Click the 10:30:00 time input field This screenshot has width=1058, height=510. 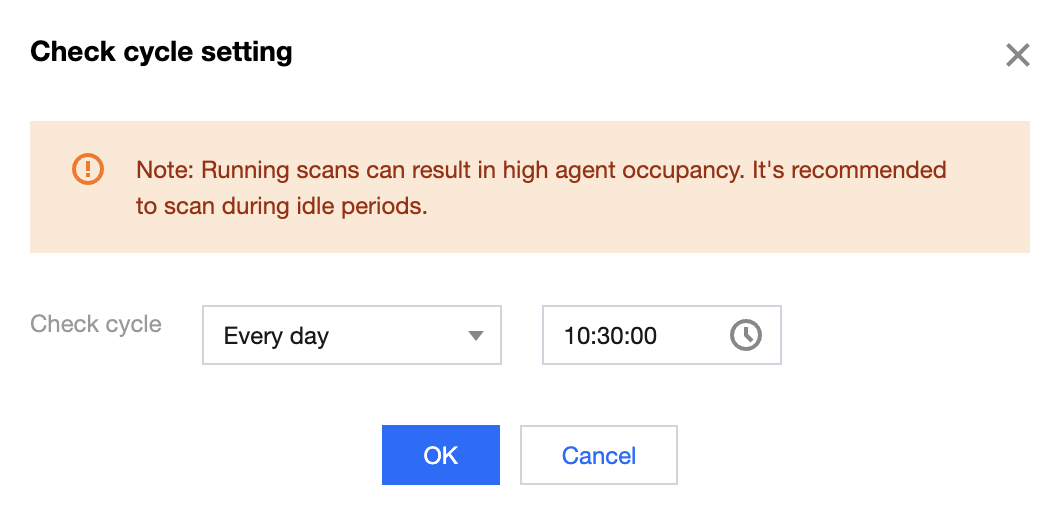pyautogui.click(x=640, y=335)
